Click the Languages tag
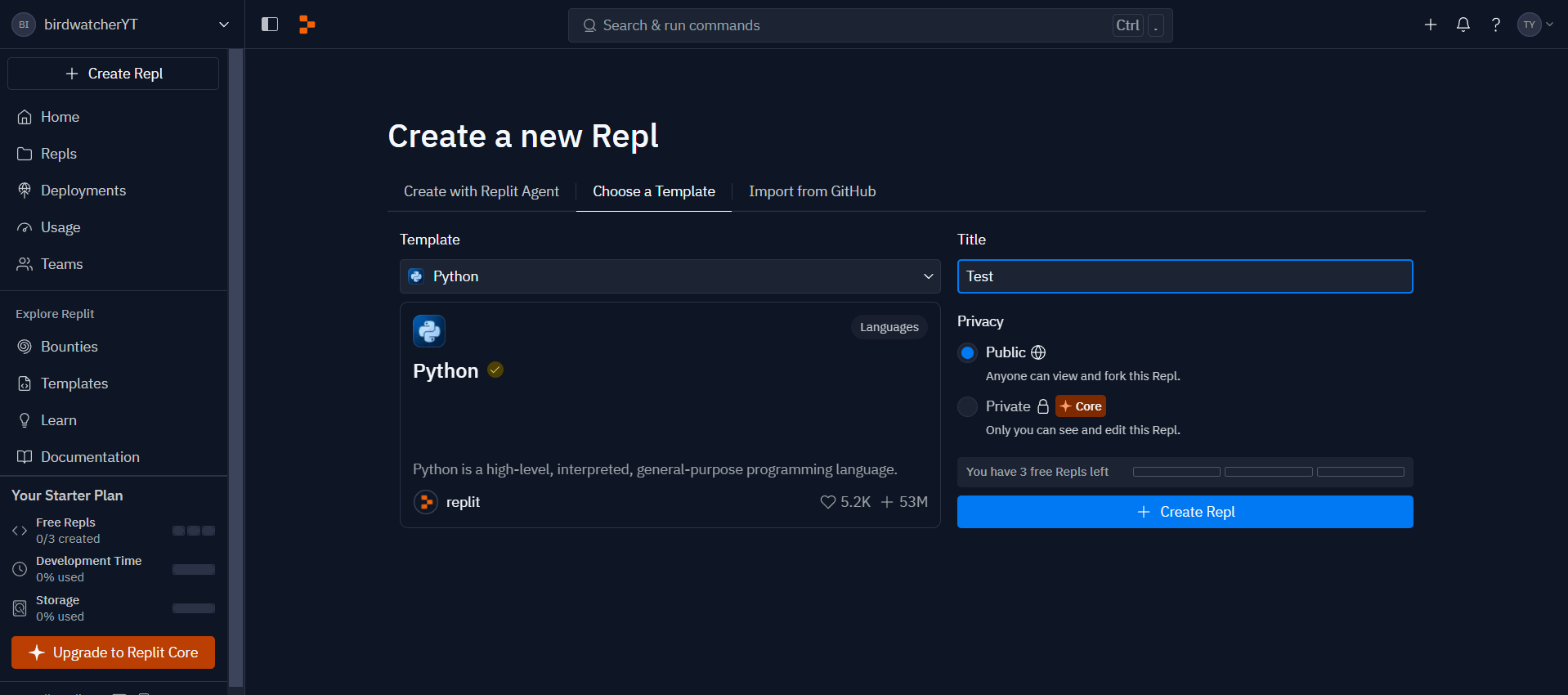Viewport: 1568px width, 695px height. tap(889, 327)
